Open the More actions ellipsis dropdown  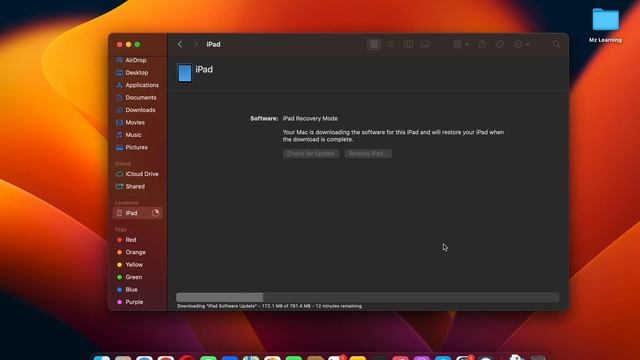click(x=522, y=44)
